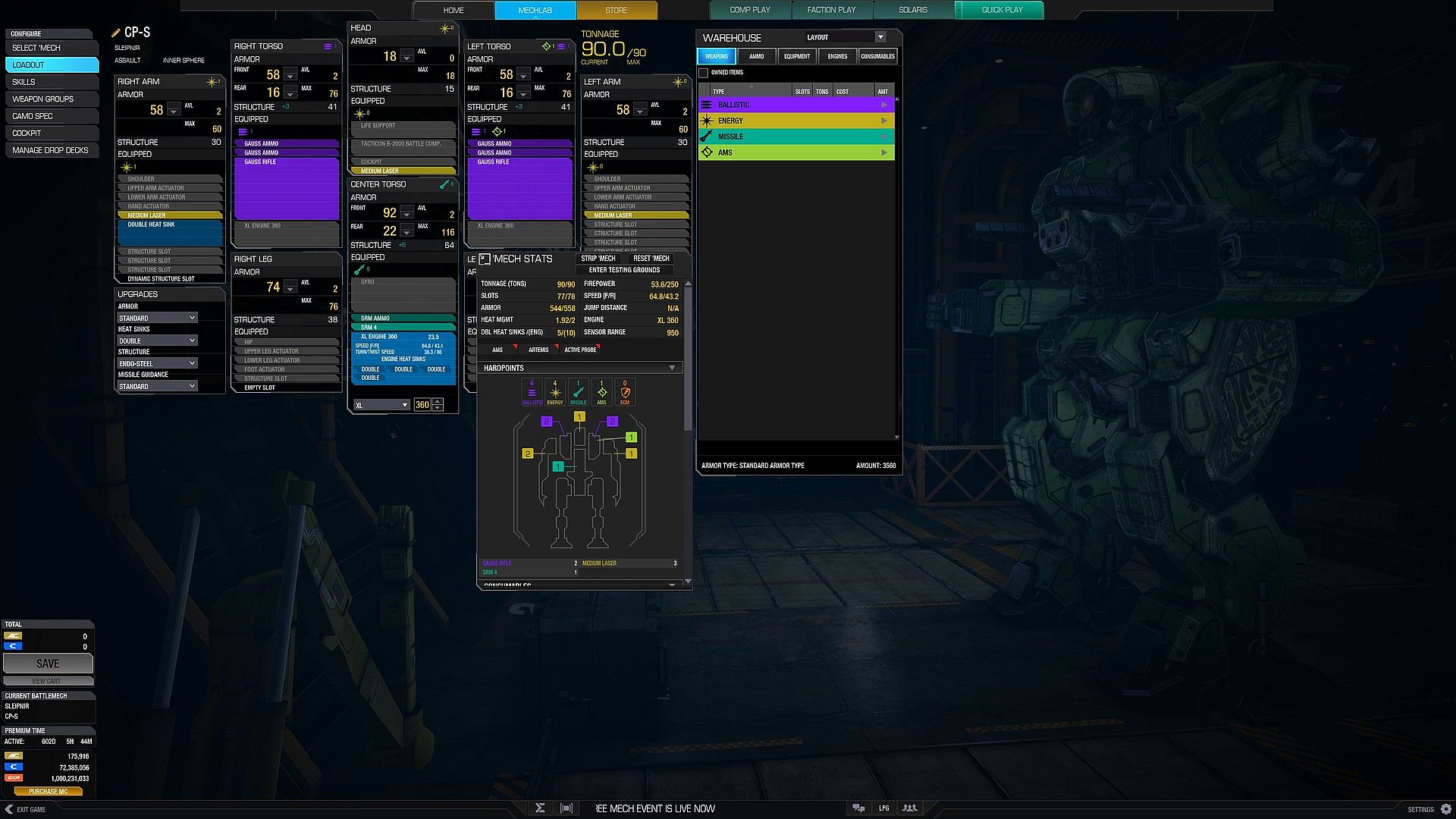Screen dimensions: 1456x819
Task: Toggle the Owned Items checkbox
Action: coord(704,73)
